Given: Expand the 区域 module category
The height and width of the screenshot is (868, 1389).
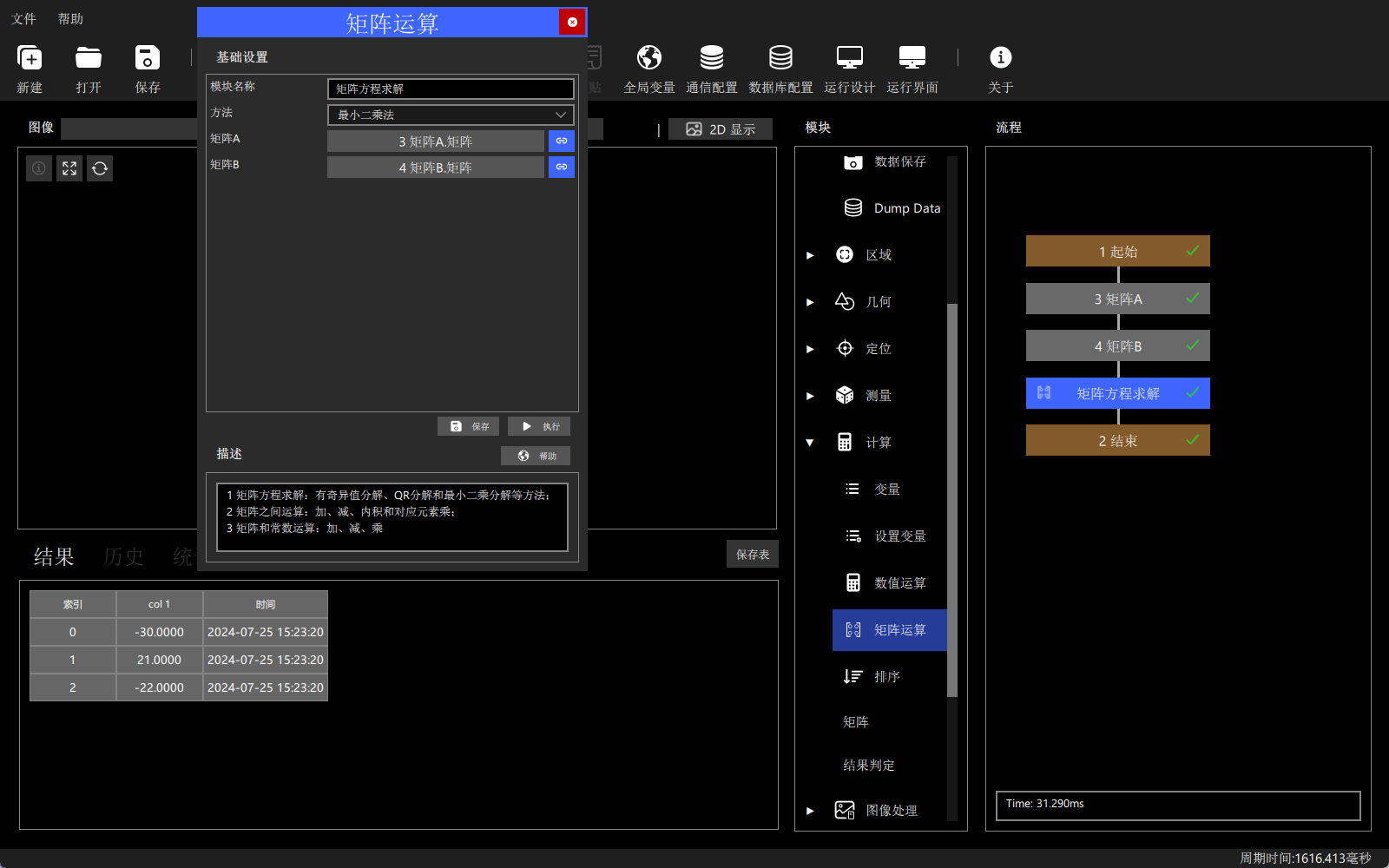Looking at the screenshot, I should (810, 255).
